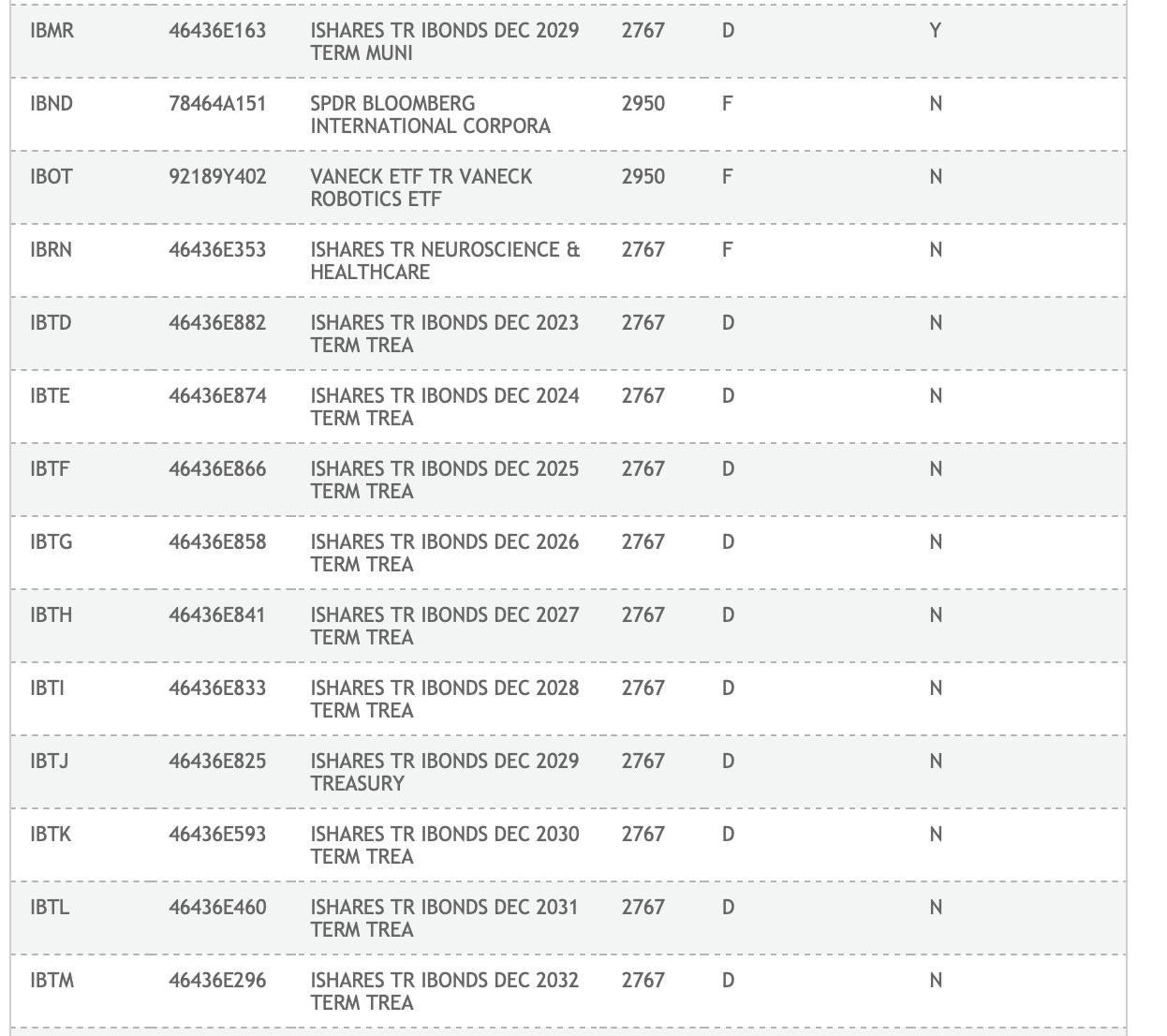1167x1036 pixels.
Task: Select ISHARES TR NEUROSCIENCE & HEALTHCARE name
Action: tap(446, 260)
